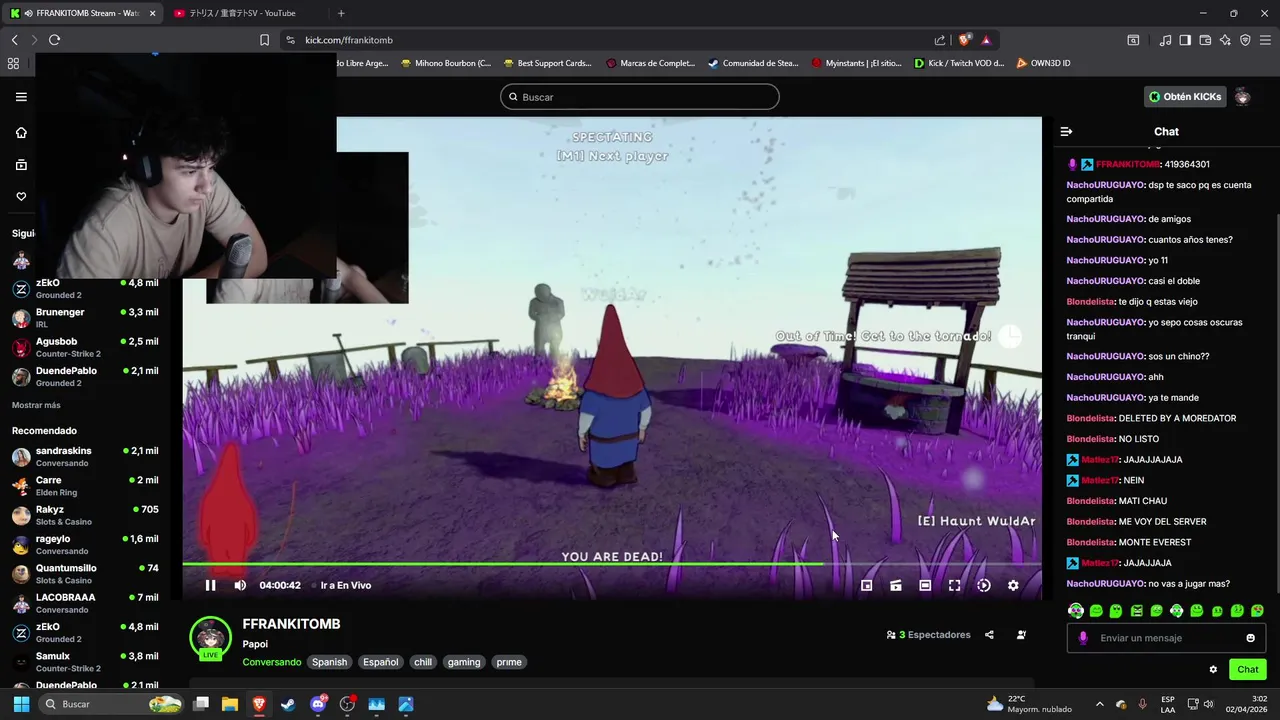
Task: Expand followed list with 'Mostrar más'
Action: pyautogui.click(x=36, y=405)
